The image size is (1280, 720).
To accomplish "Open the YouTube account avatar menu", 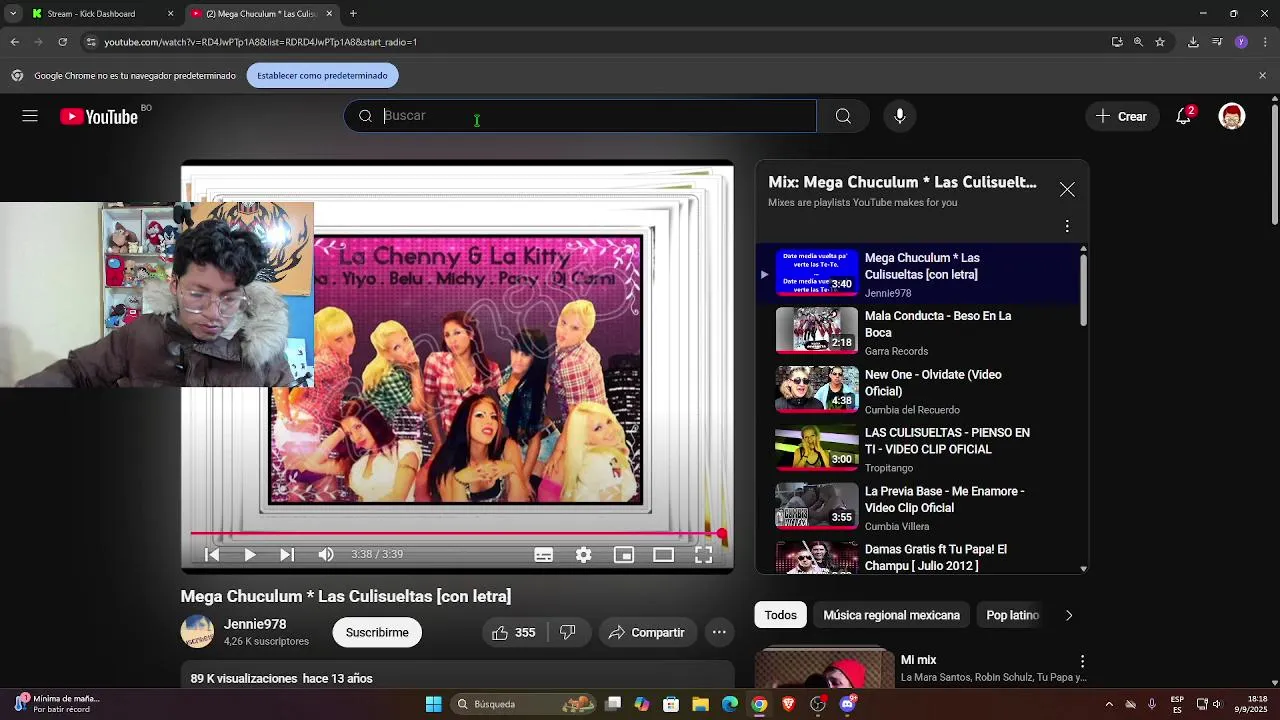I will click(1232, 116).
